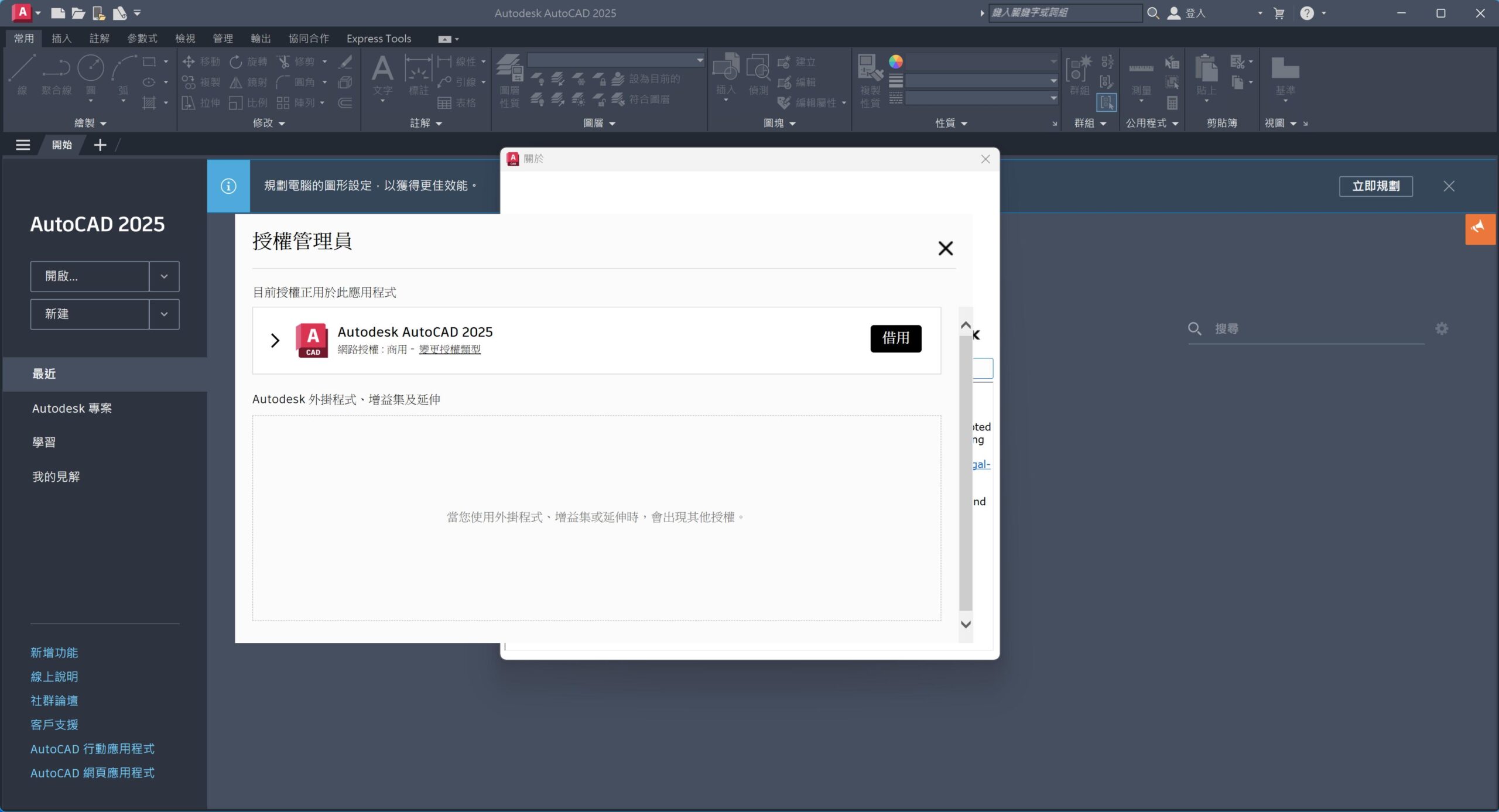The image size is (1499, 812).
Task: Click the orange announcement megaphone icon
Action: click(x=1479, y=228)
